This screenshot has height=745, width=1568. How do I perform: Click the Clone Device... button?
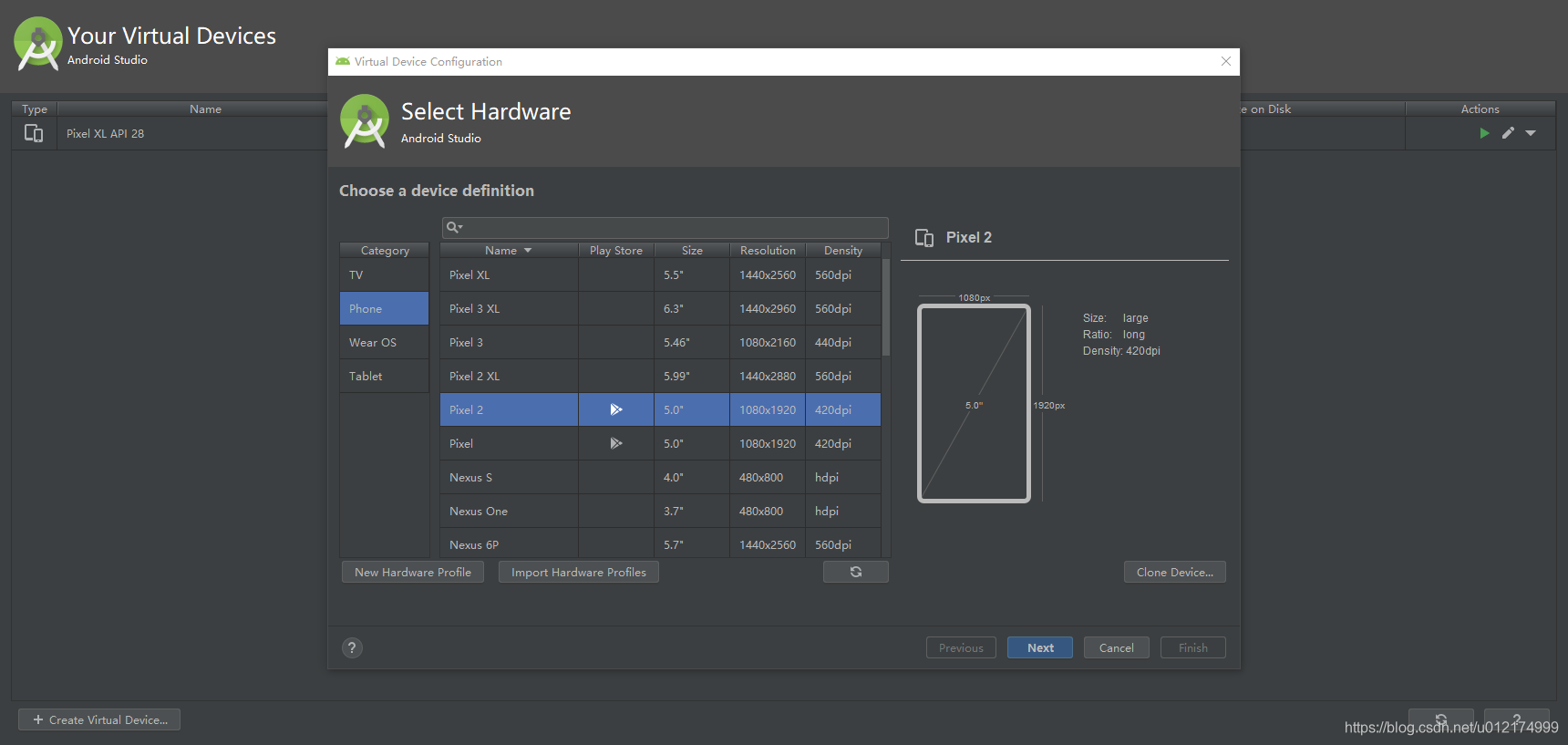1175,572
